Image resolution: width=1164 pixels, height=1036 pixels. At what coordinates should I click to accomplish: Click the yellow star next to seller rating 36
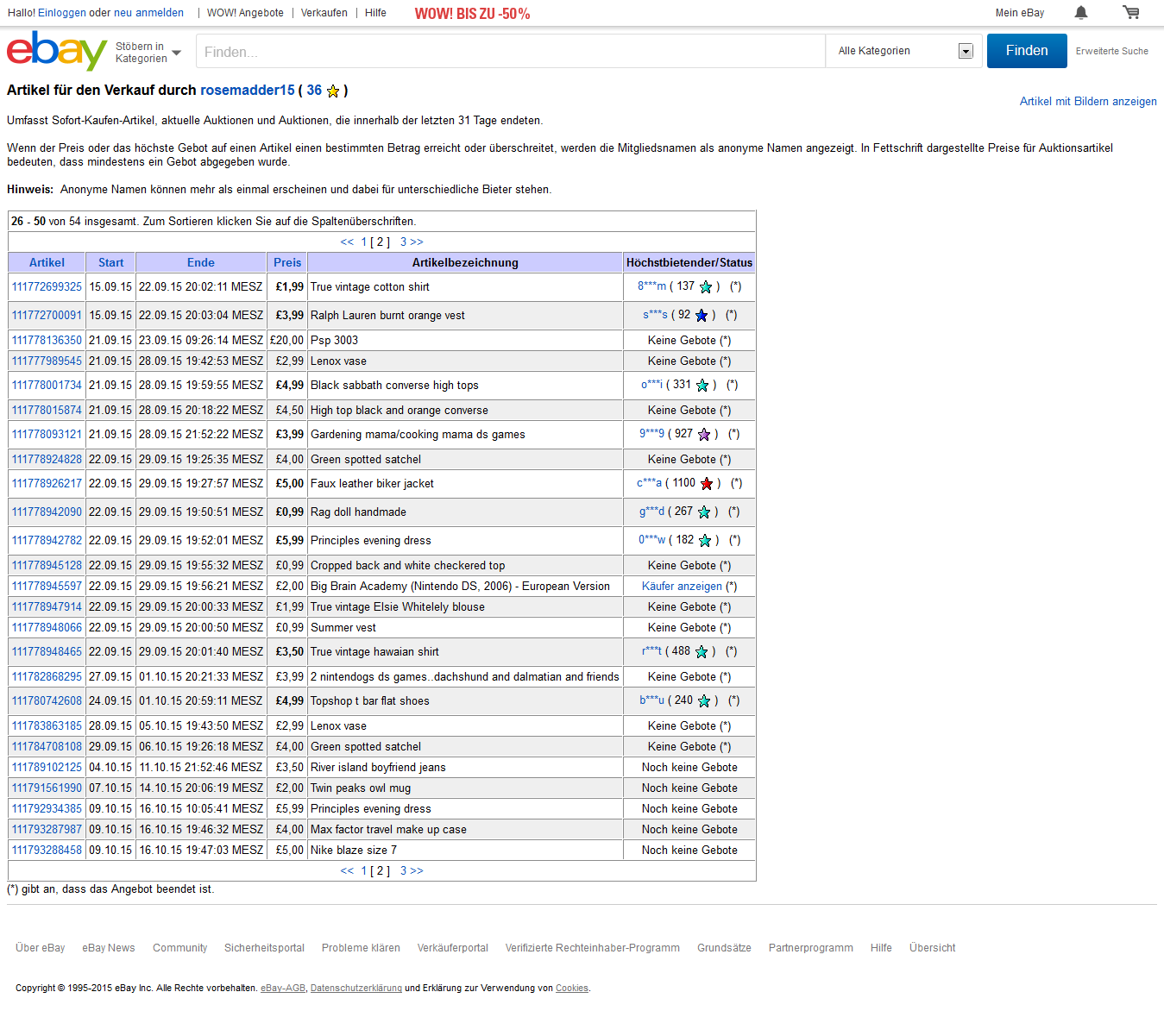pos(333,91)
